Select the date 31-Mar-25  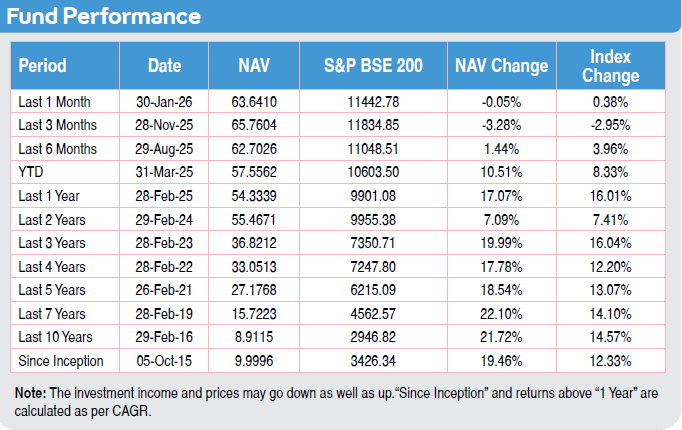[x=164, y=172]
